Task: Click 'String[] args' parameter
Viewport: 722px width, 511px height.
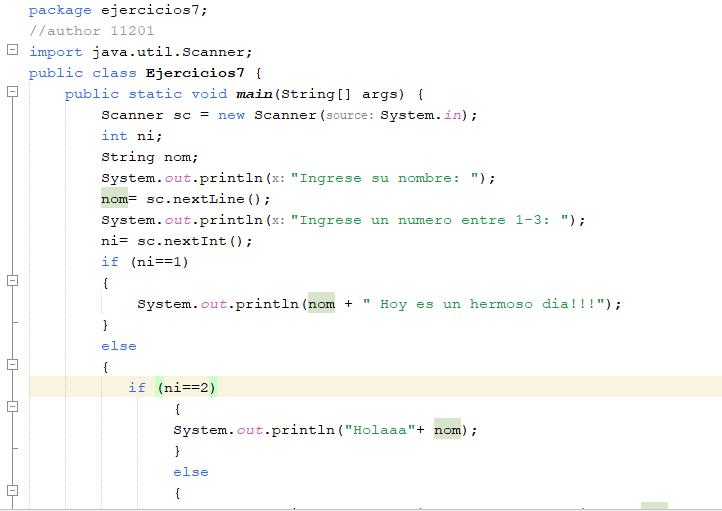Action: 342,94
